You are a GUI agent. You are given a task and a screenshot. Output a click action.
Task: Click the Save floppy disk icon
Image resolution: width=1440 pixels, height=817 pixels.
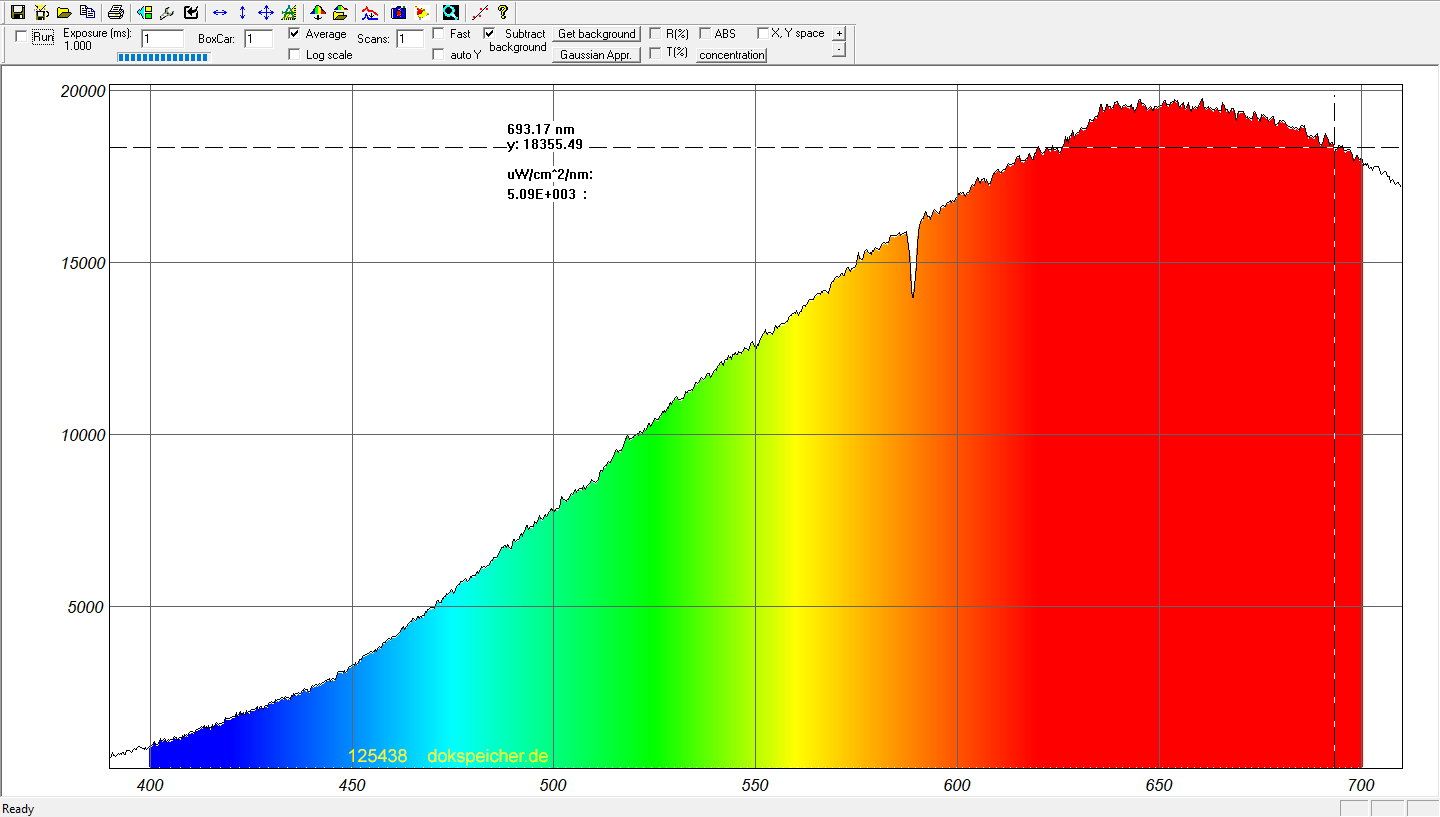click(x=18, y=13)
